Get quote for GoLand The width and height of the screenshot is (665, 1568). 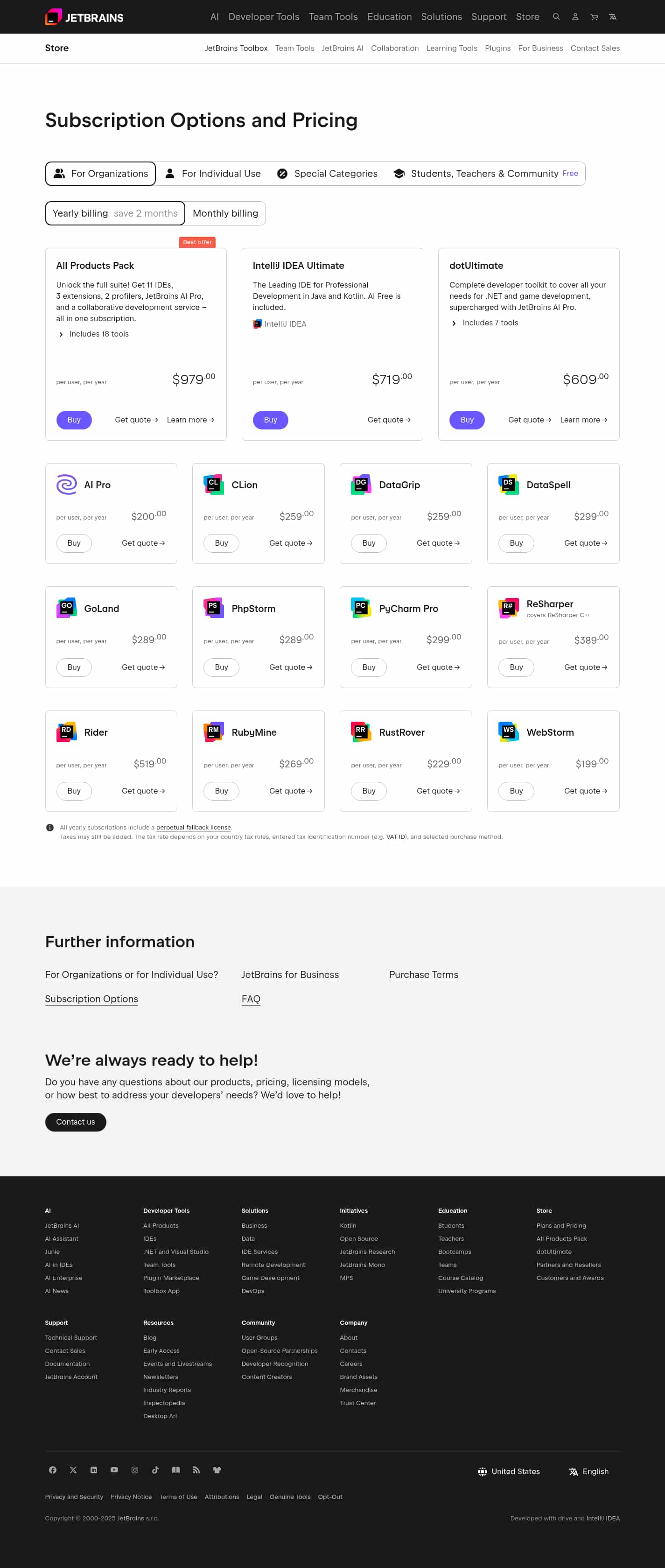coord(144,667)
